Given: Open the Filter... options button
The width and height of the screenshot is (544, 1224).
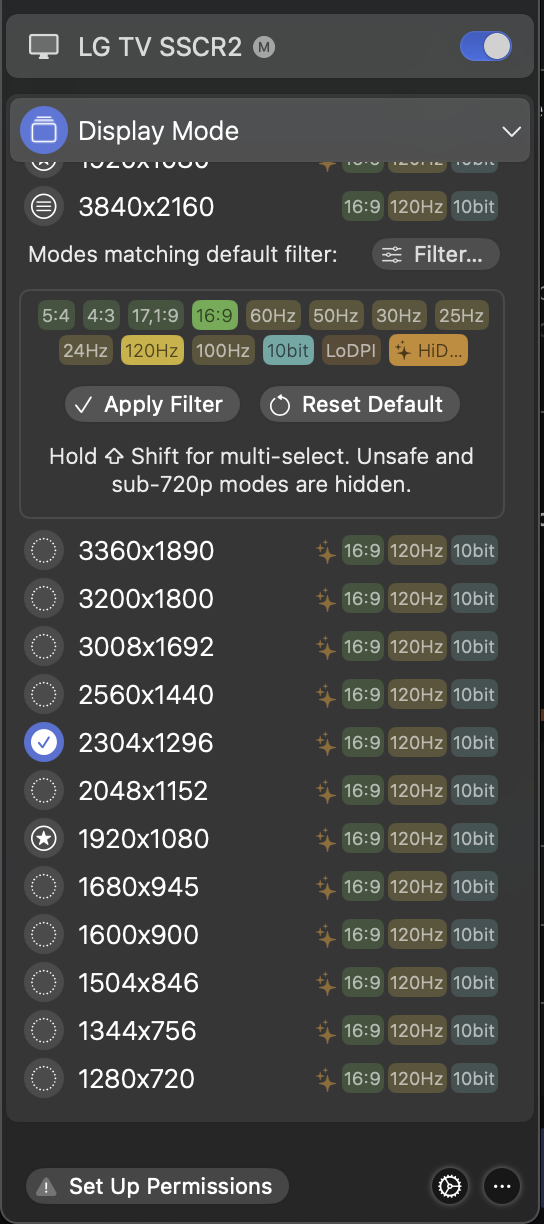Looking at the screenshot, I should coord(436,255).
